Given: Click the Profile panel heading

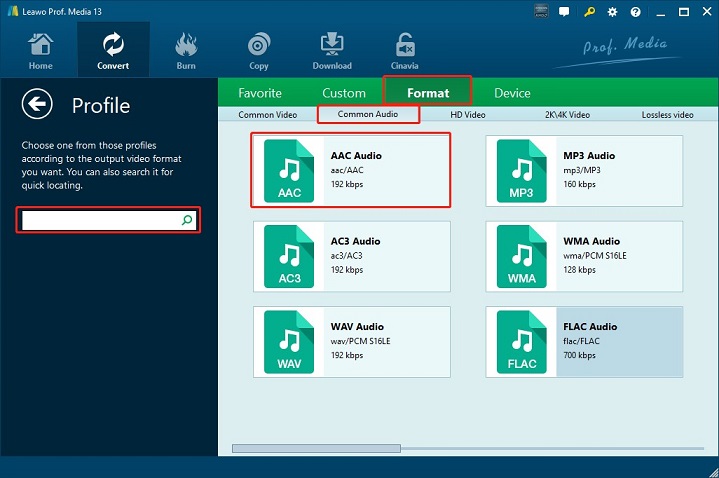Looking at the screenshot, I should click(101, 106).
